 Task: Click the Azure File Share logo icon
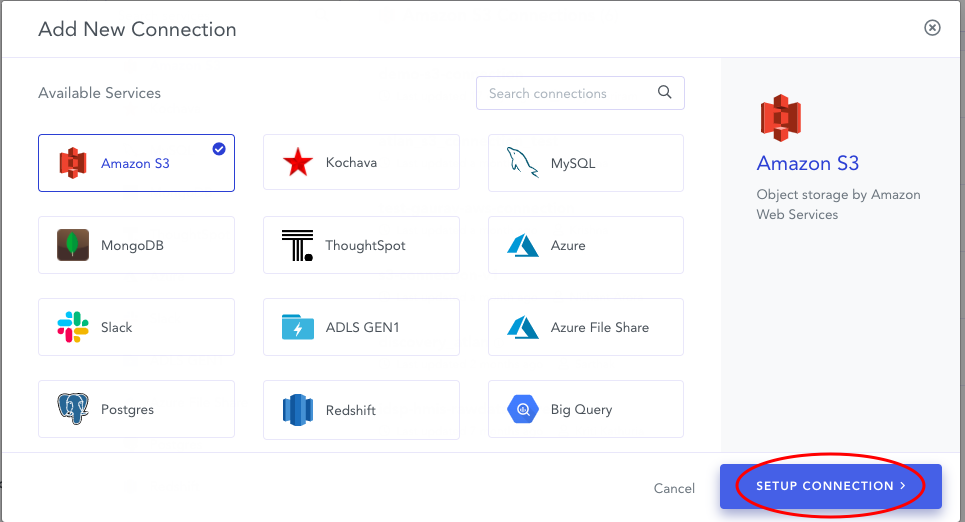[x=523, y=327]
